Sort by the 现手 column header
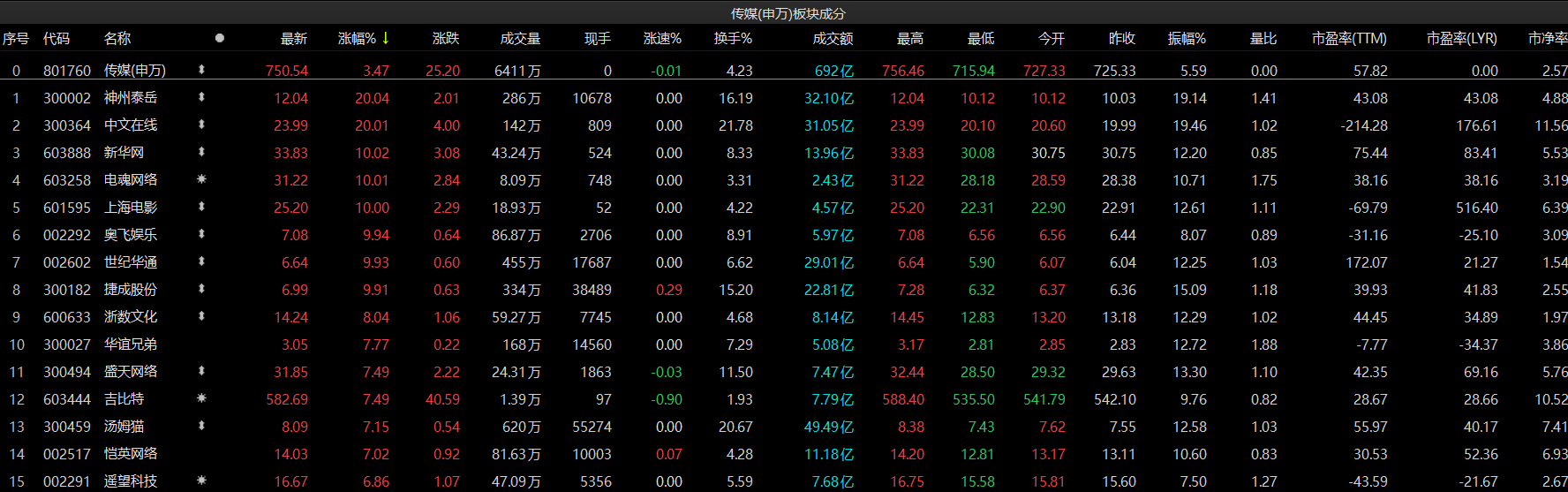The image size is (1568, 492). click(x=598, y=39)
